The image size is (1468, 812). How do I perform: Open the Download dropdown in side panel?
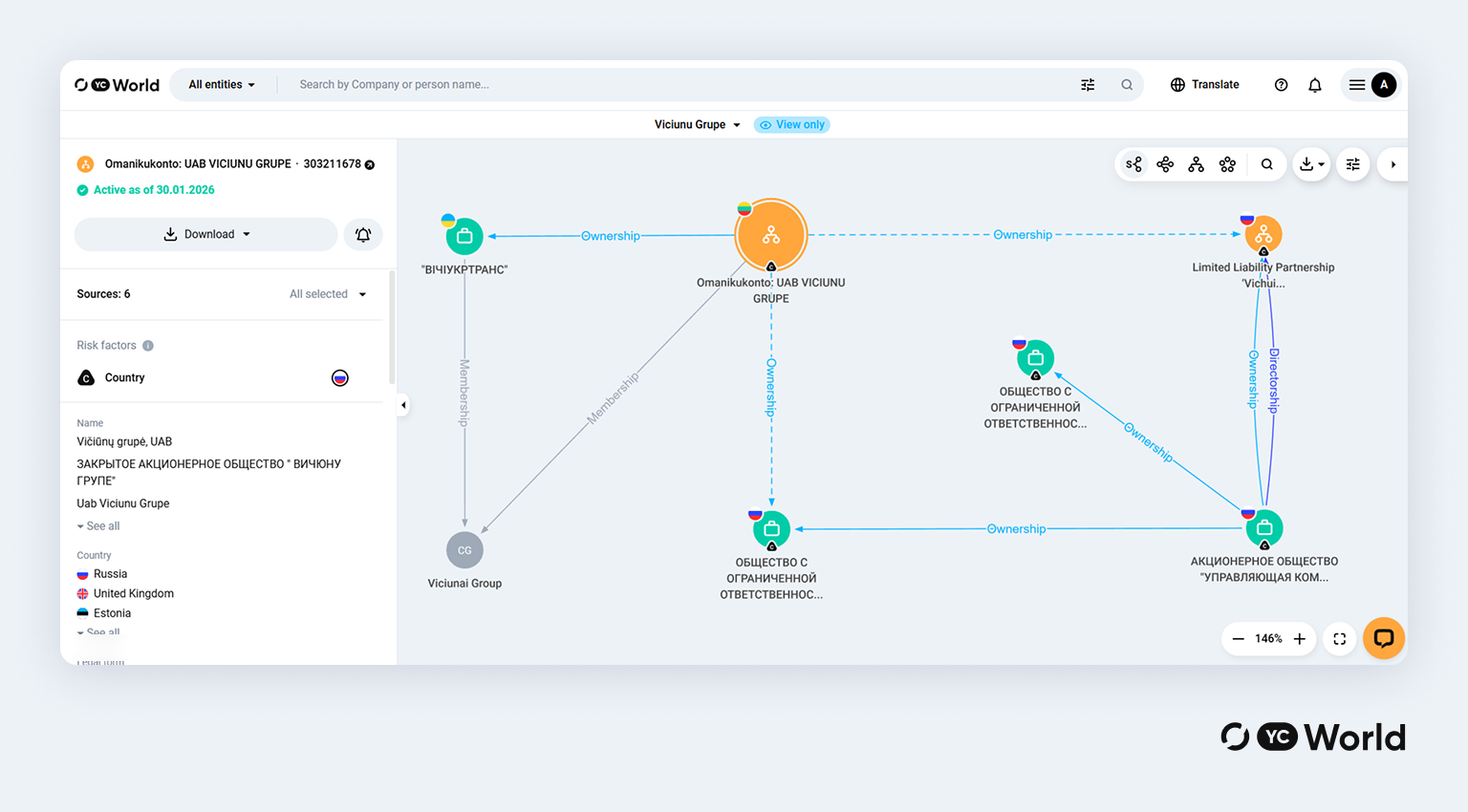point(206,234)
